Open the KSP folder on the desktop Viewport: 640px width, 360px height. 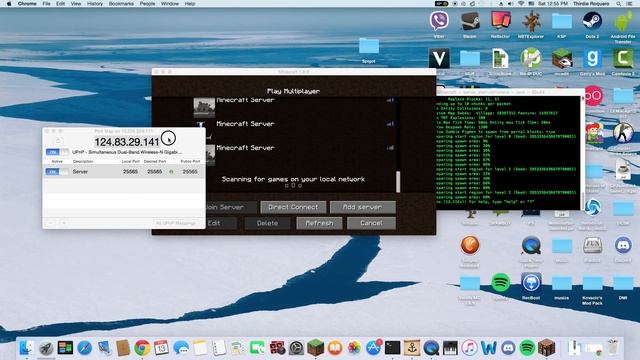tap(562, 20)
